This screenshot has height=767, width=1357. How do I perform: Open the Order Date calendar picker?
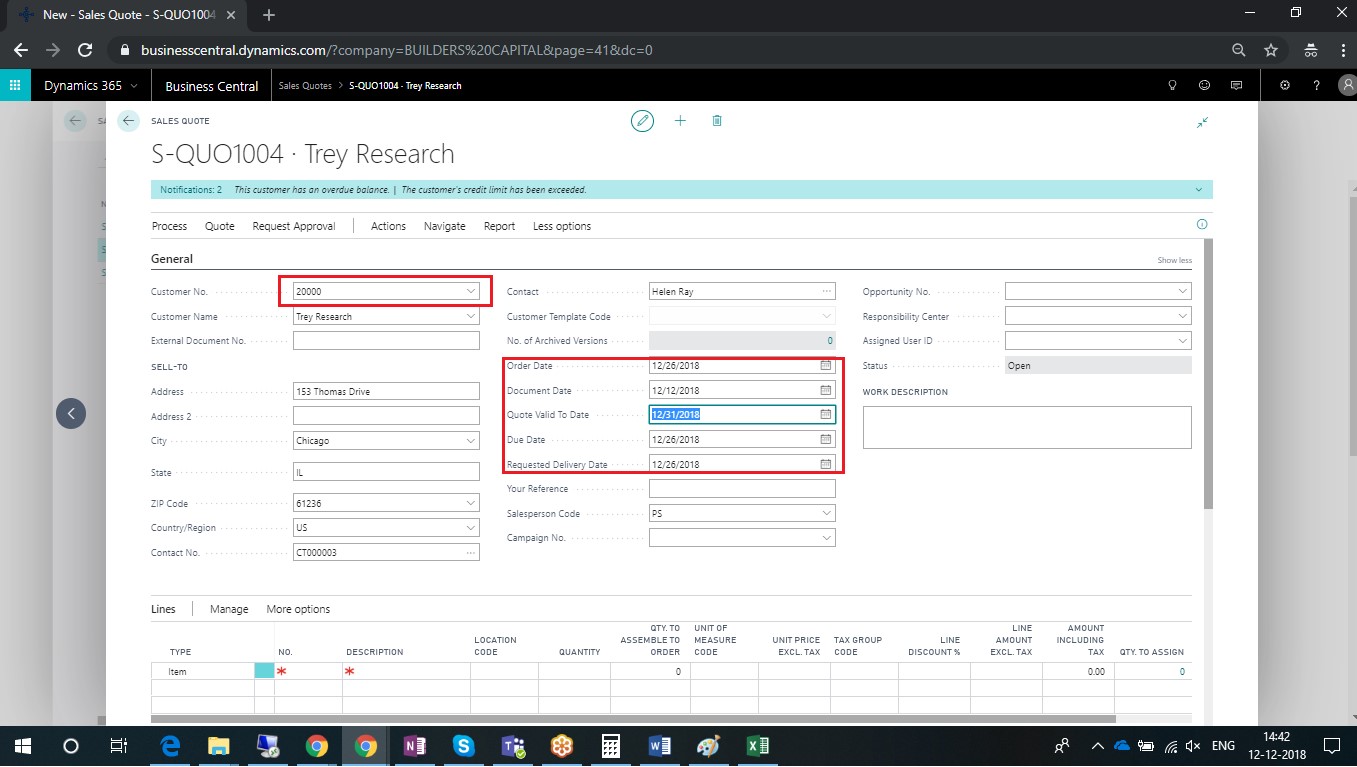point(826,366)
